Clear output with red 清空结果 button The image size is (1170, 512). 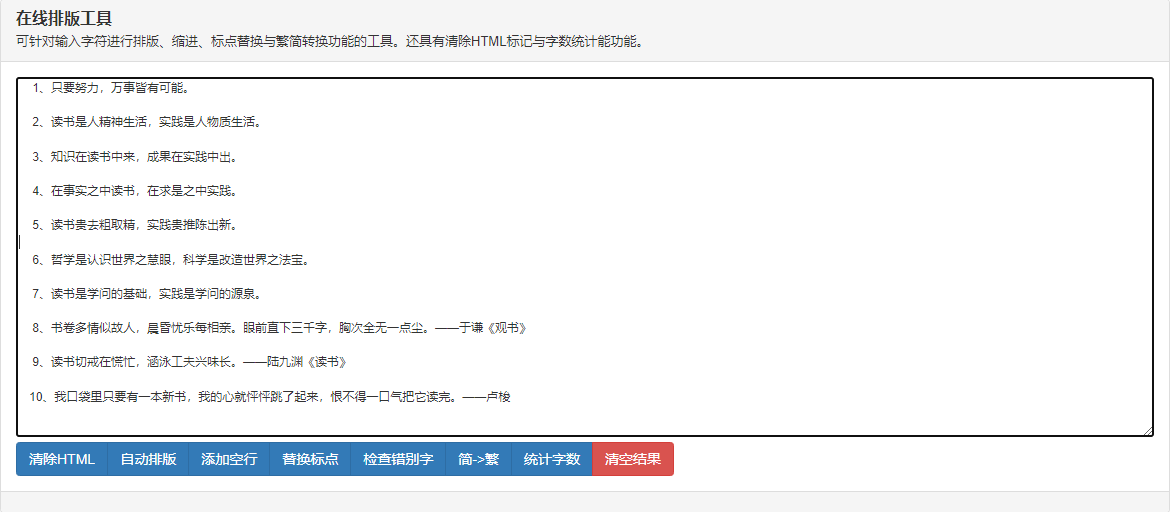pos(633,459)
